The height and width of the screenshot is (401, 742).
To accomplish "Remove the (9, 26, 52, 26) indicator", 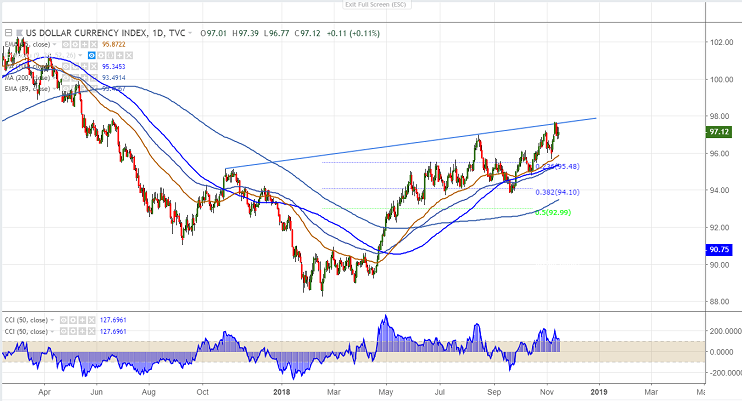I will pyautogui.click(x=129, y=55).
